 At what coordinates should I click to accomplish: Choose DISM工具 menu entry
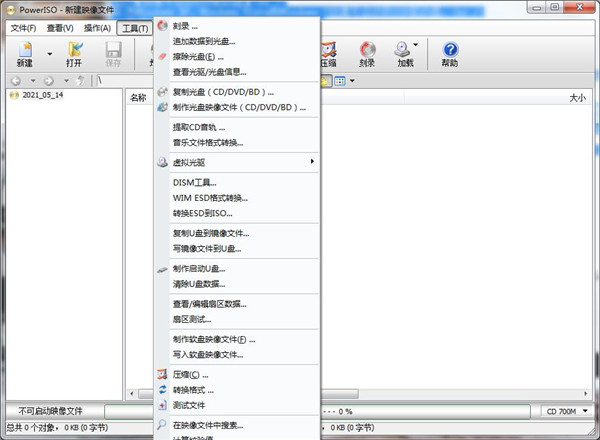237,183
